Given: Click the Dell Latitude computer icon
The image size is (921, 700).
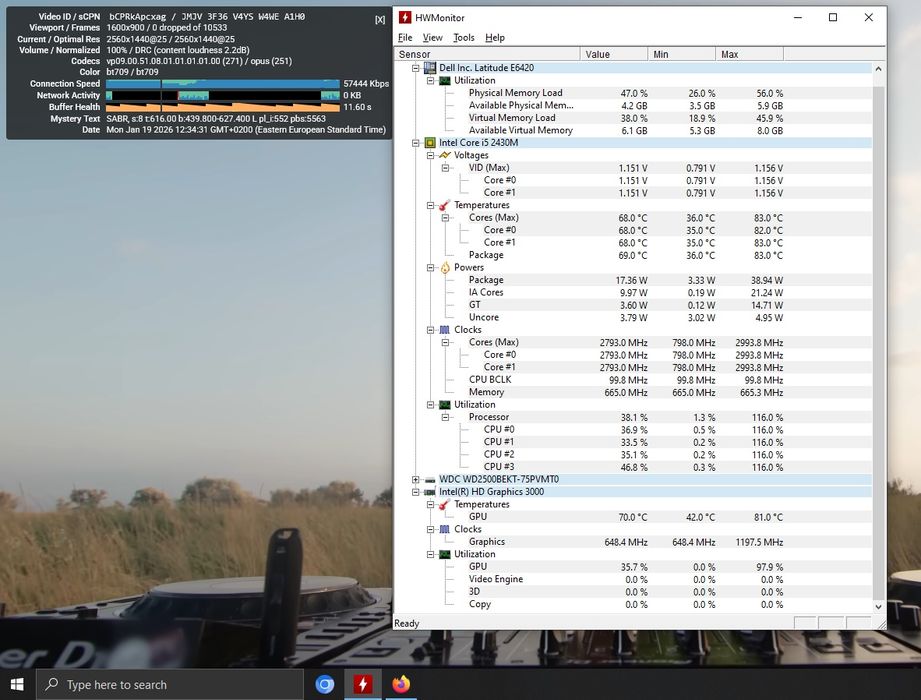Looking at the screenshot, I should coord(430,68).
